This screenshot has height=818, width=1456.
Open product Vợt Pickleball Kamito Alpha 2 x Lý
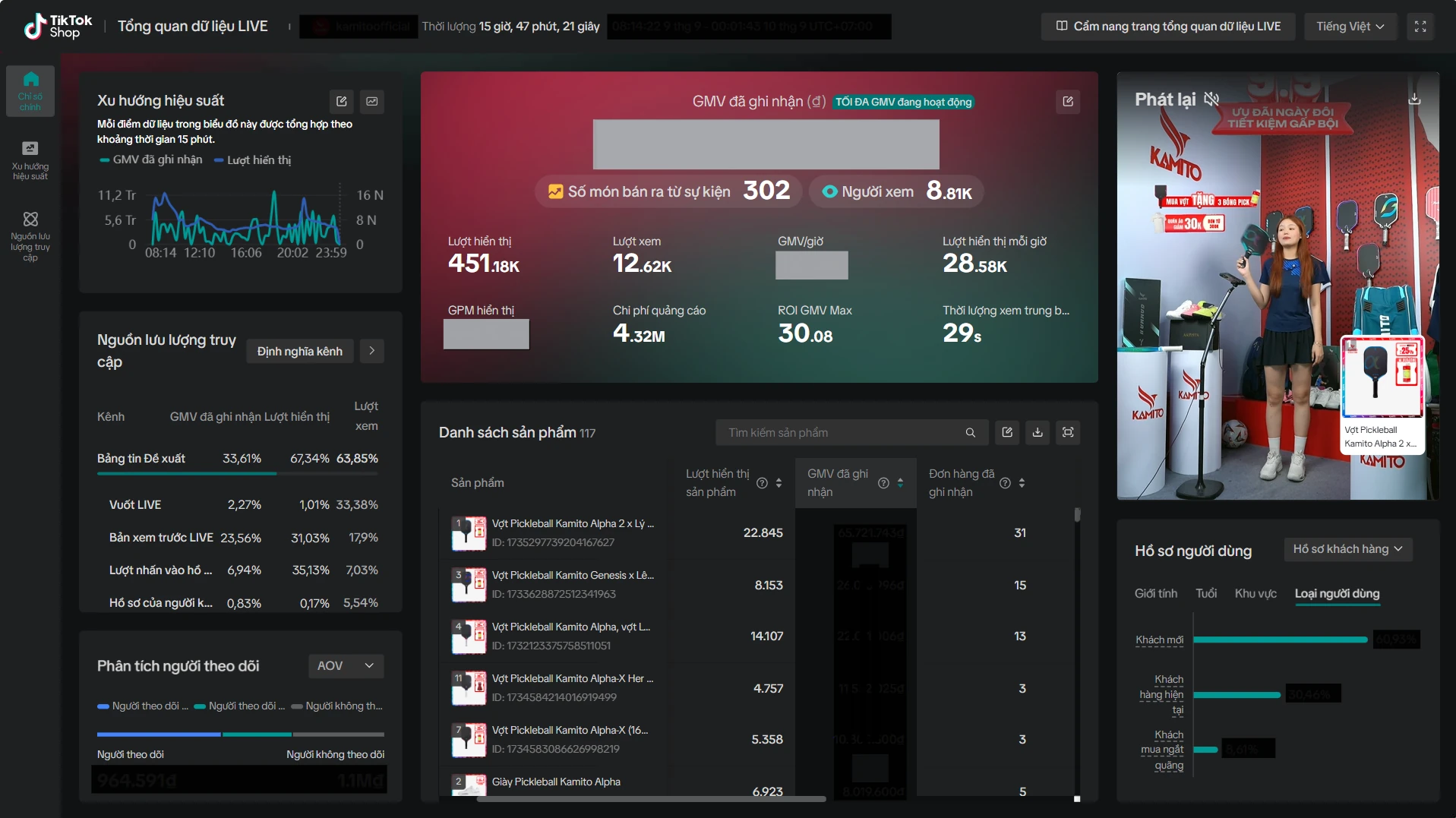click(x=573, y=523)
